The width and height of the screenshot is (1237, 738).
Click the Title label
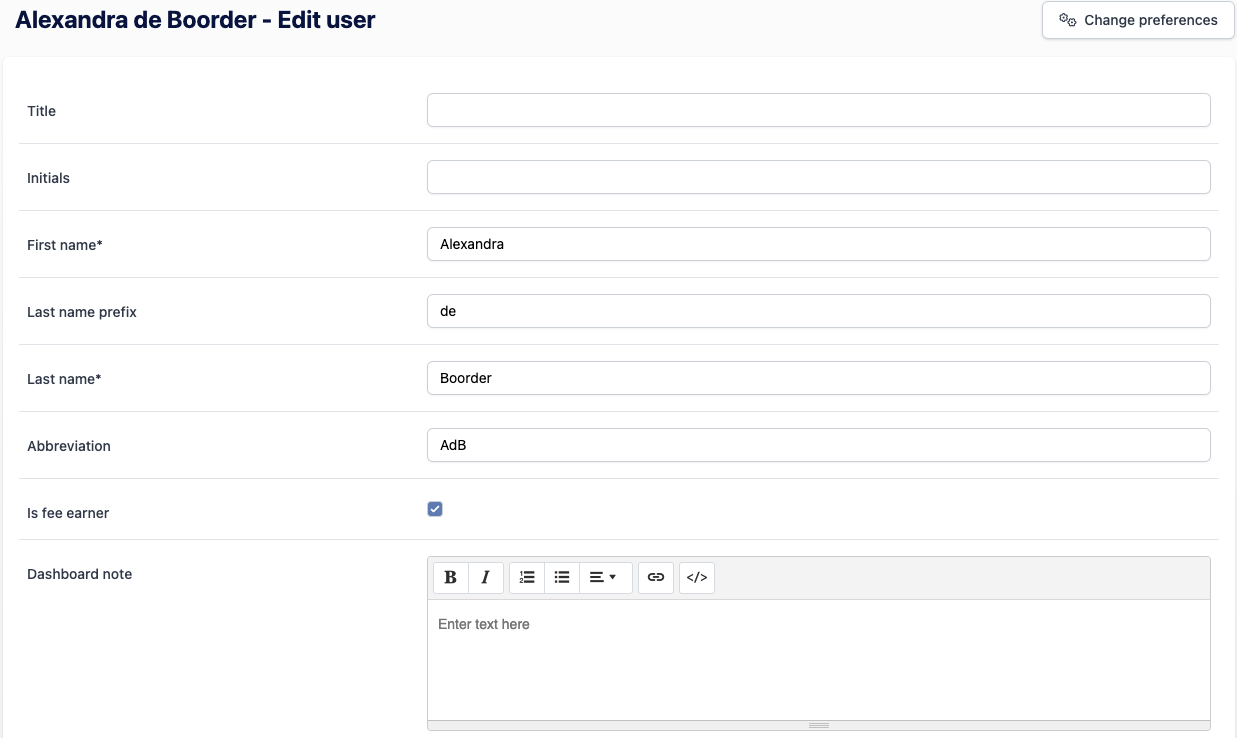pos(42,111)
